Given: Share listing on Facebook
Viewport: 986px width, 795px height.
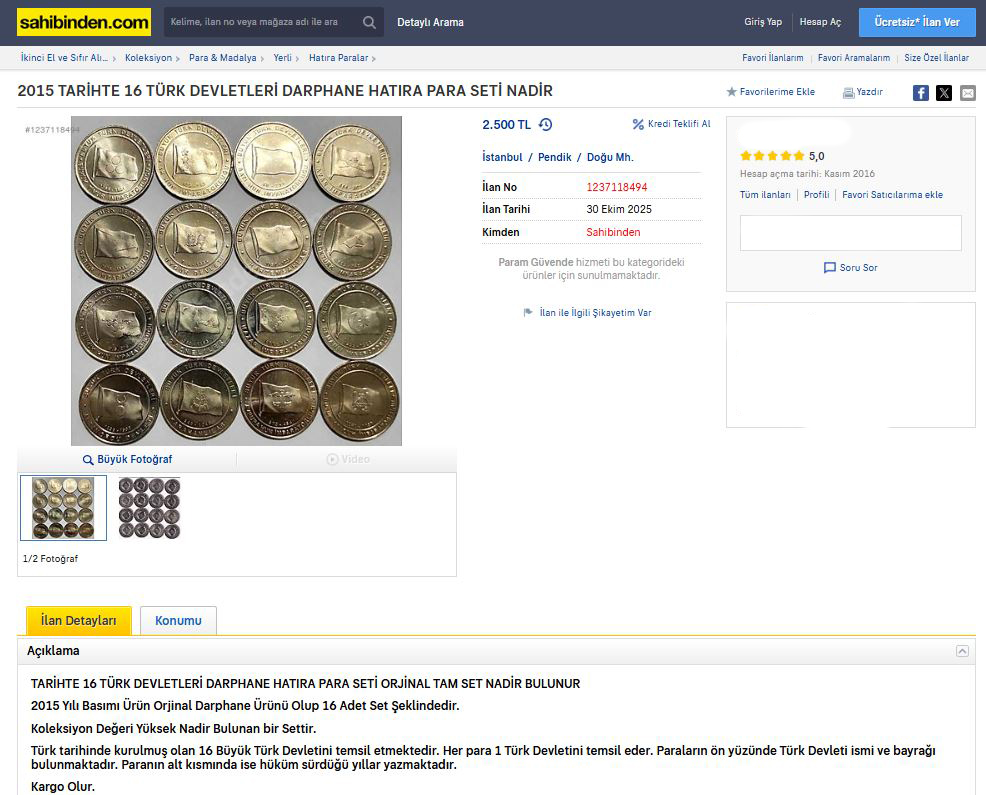Looking at the screenshot, I should [x=920, y=93].
